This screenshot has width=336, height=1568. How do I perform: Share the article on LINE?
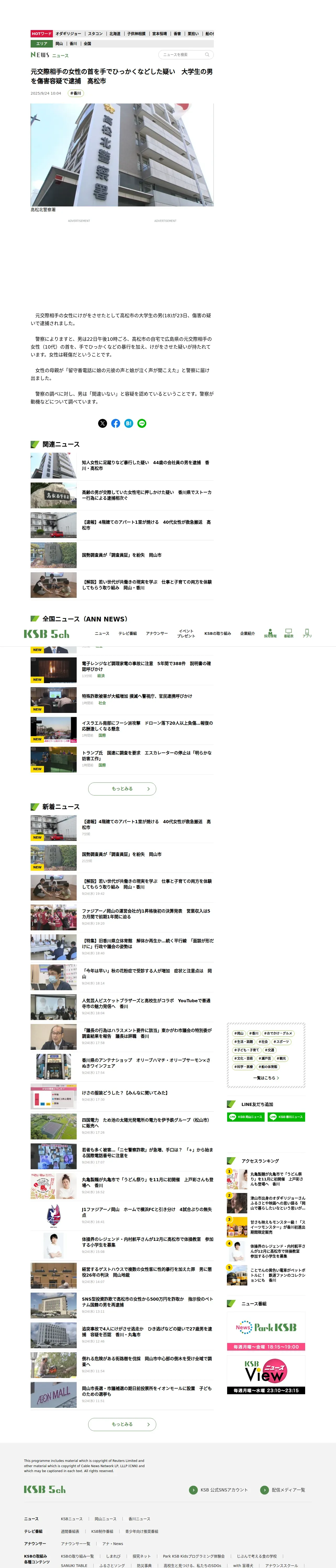[142, 423]
